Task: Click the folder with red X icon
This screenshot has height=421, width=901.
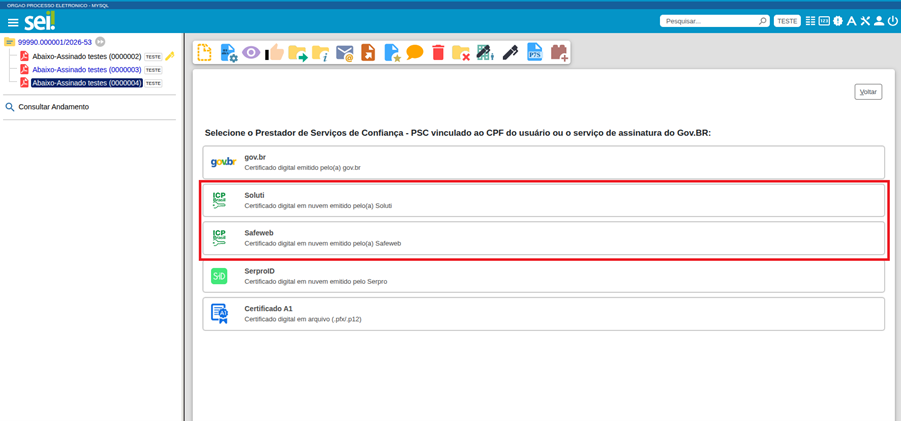Action: click(461, 53)
